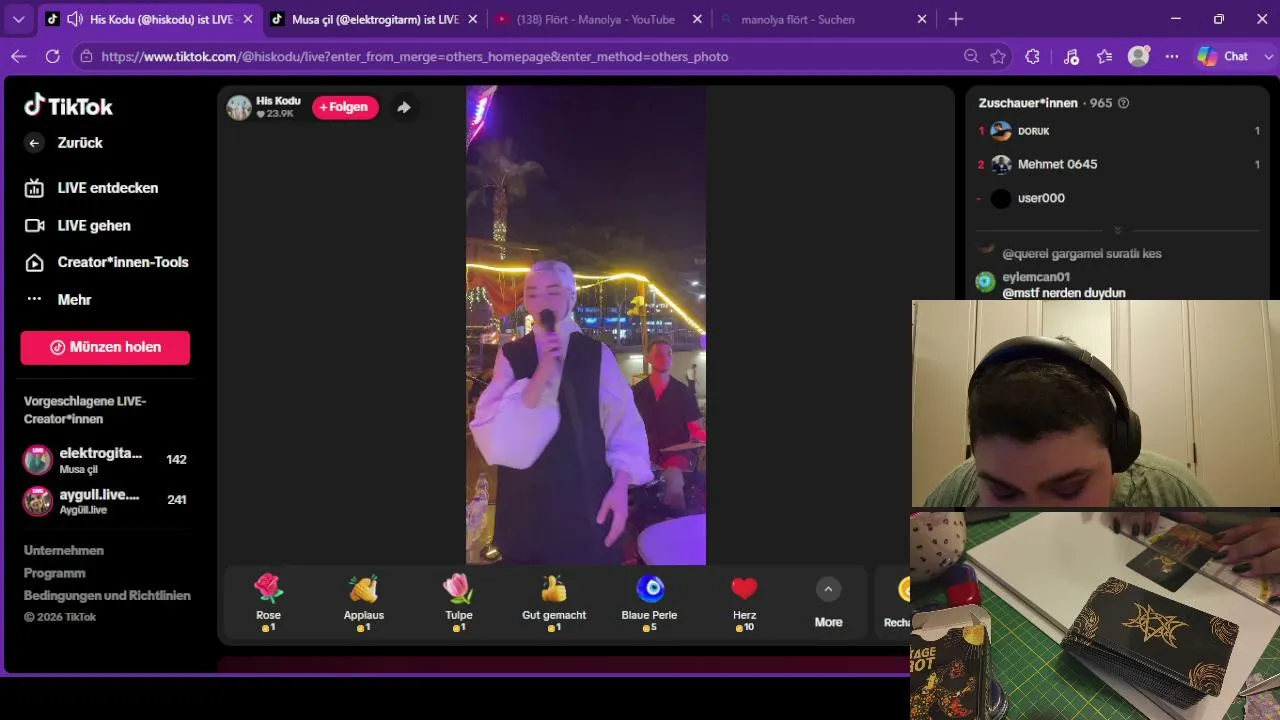Image resolution: width=1280 pixels, height=720 pixels.
Task: Open the Unternehmen footer link
Action: coord(64,551)
